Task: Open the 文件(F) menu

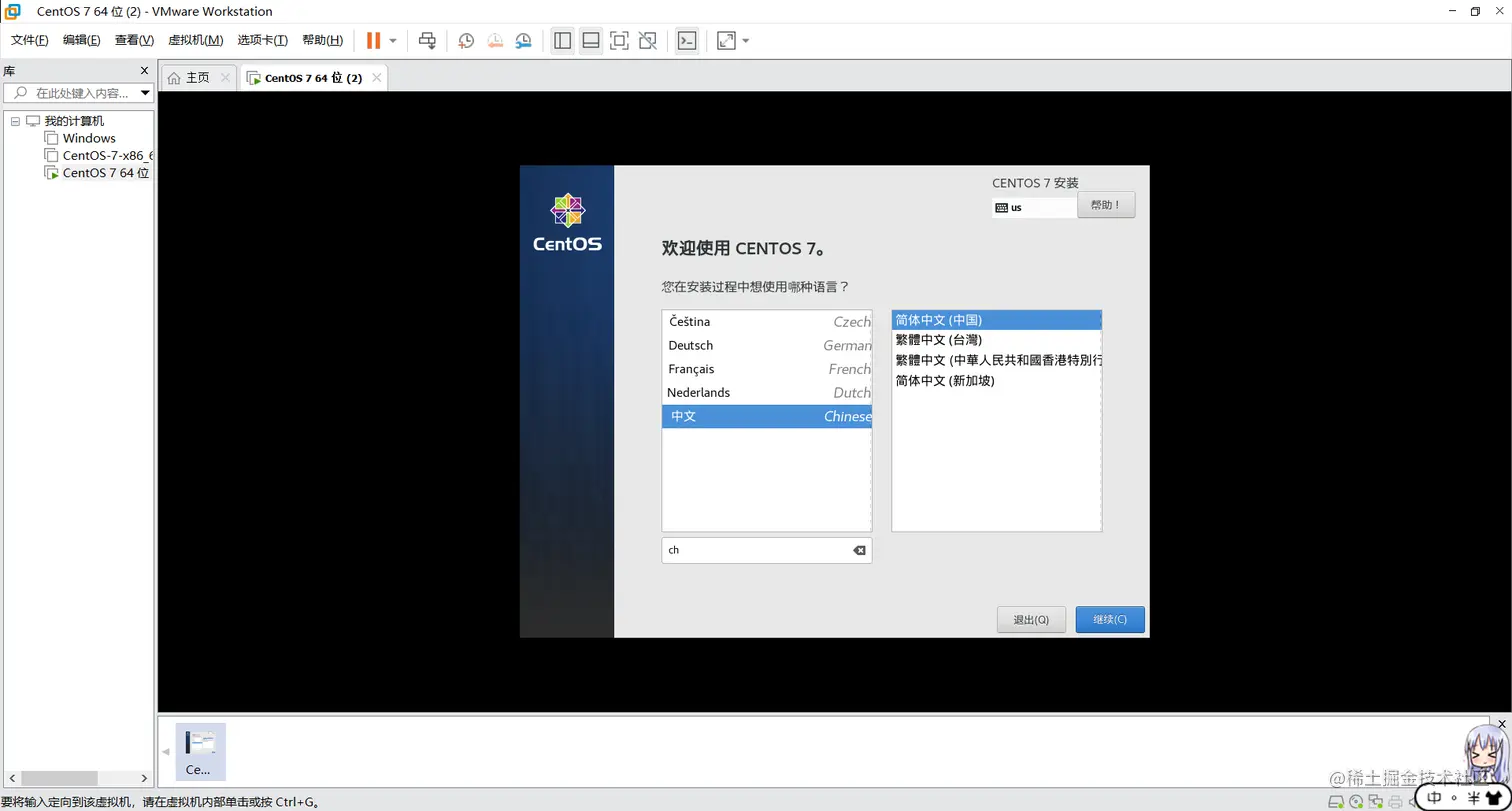Action: click(x=30, y=41)
